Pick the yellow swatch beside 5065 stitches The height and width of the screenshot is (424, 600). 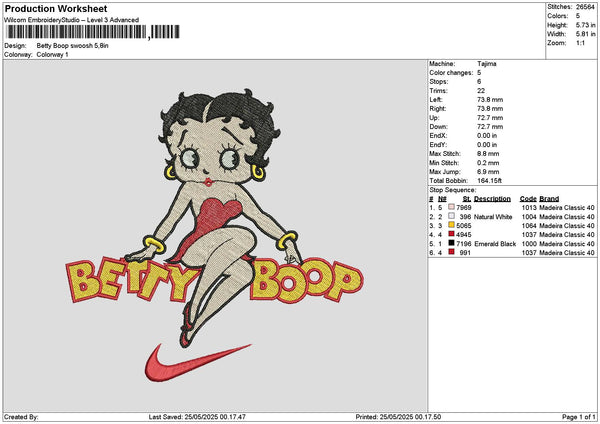(x=452, y=225)
